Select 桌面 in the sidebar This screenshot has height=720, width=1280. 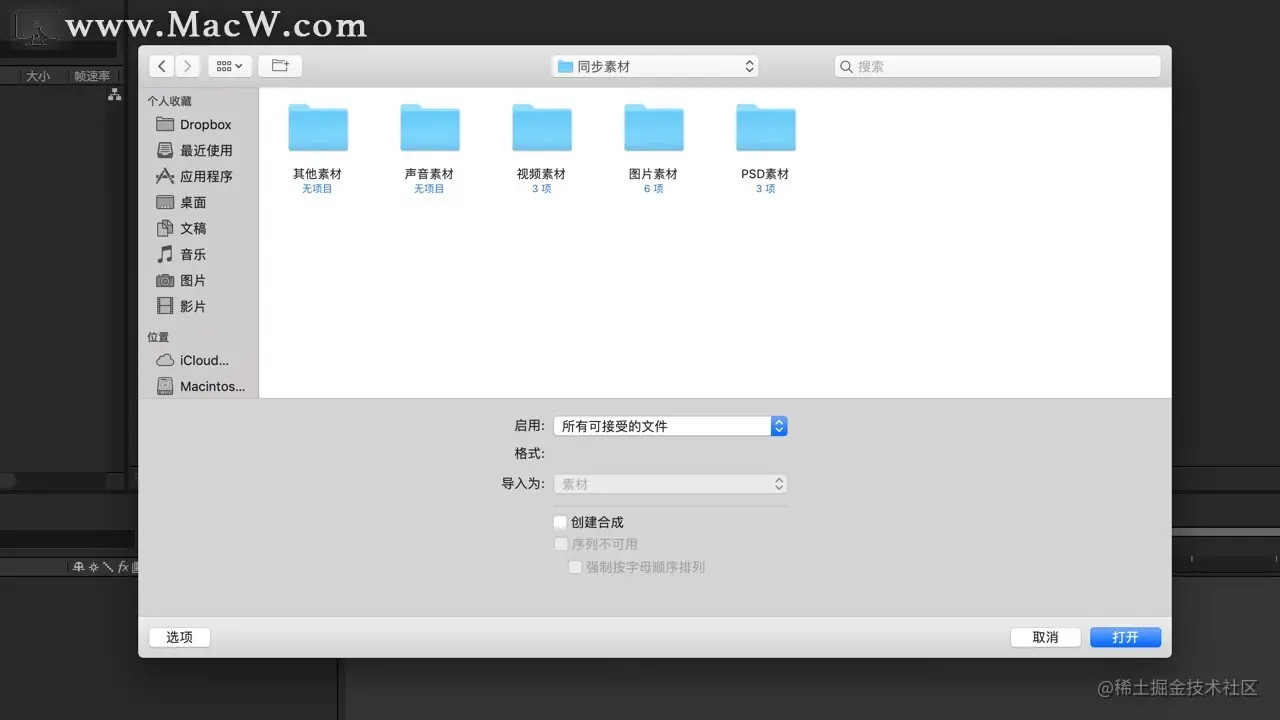pos(198,203)
